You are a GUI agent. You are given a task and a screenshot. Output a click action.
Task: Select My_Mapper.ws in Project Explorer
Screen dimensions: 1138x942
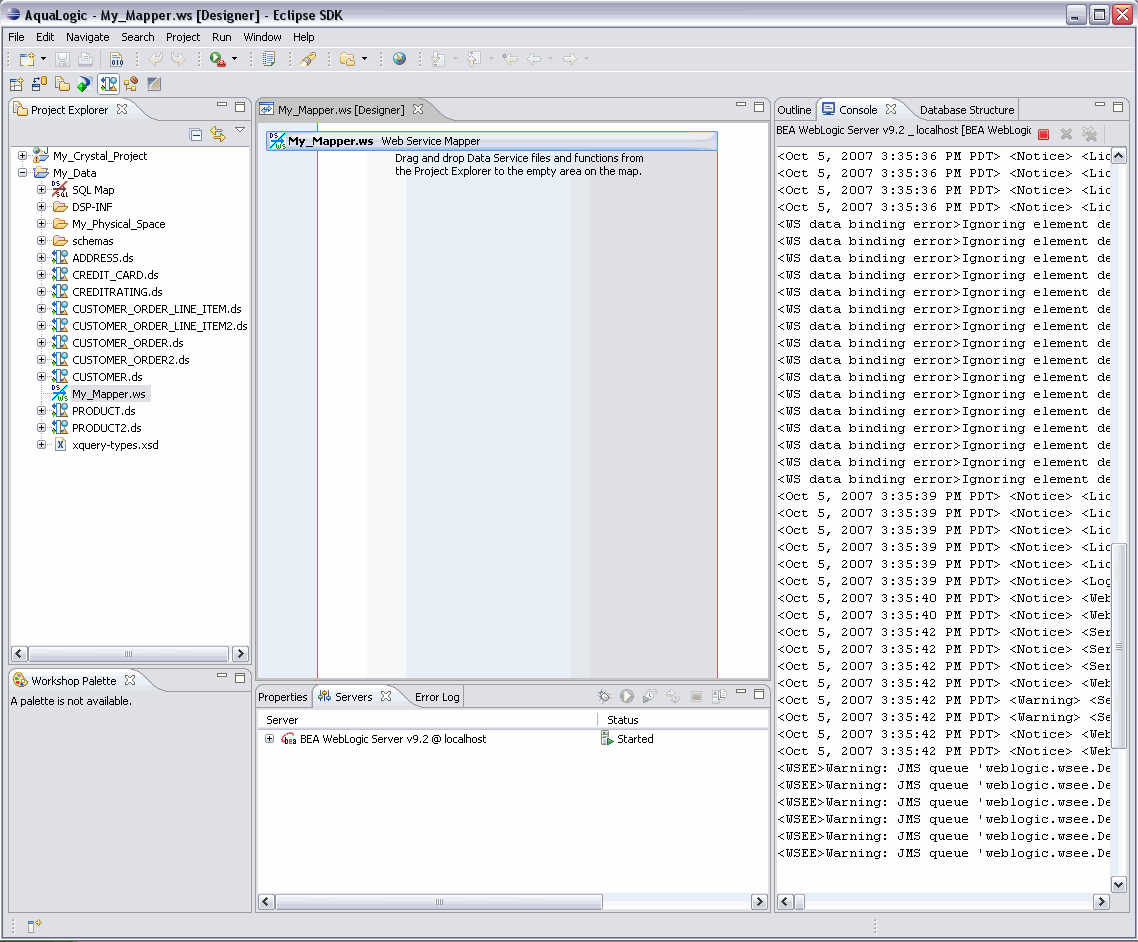(109, 394)
